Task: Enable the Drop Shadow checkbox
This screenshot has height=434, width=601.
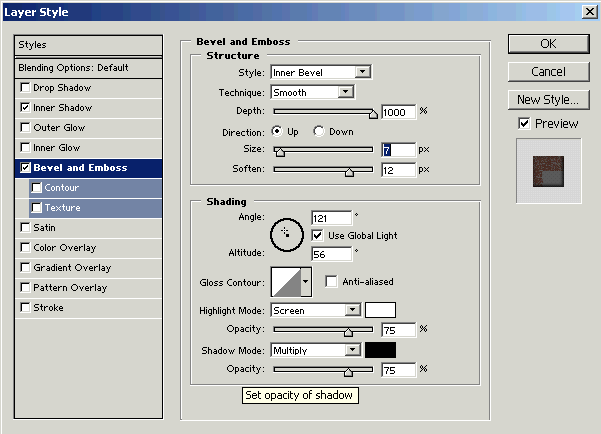Action: tap(25, 87)
